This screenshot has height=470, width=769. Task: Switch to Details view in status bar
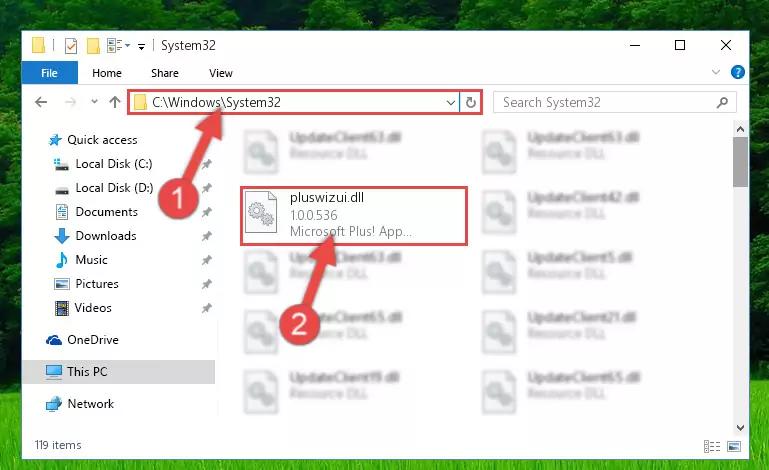pos(712,446)
